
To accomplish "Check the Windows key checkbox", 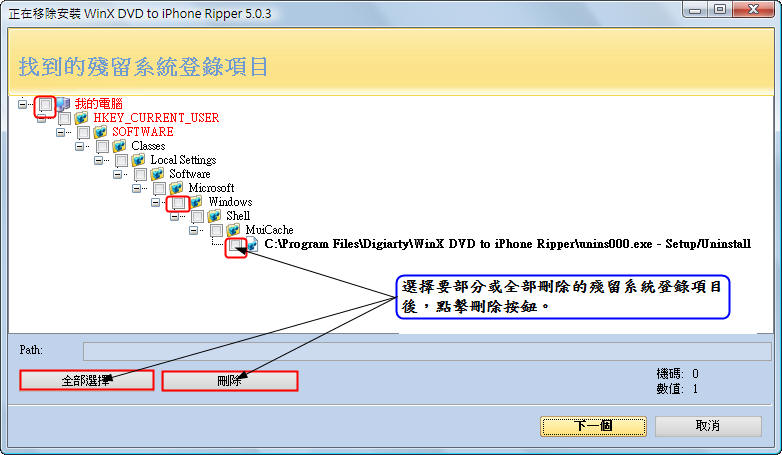I will point(178,202).
